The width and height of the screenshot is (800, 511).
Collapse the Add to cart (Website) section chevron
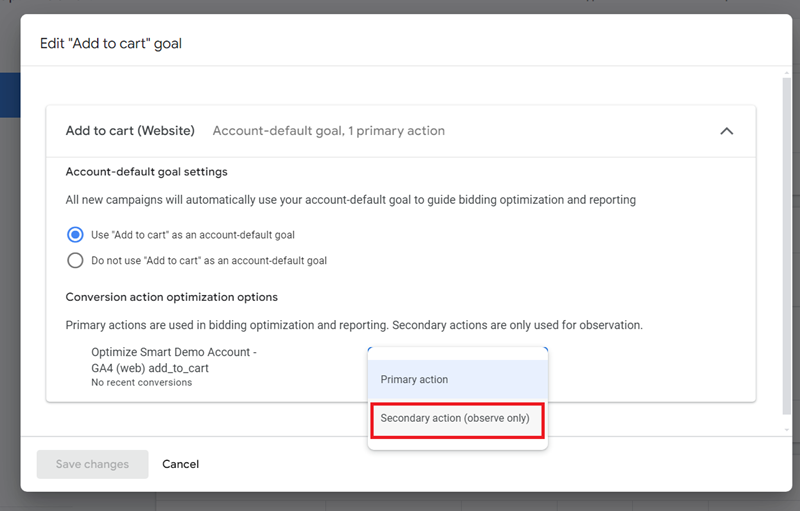coord(727,131)
